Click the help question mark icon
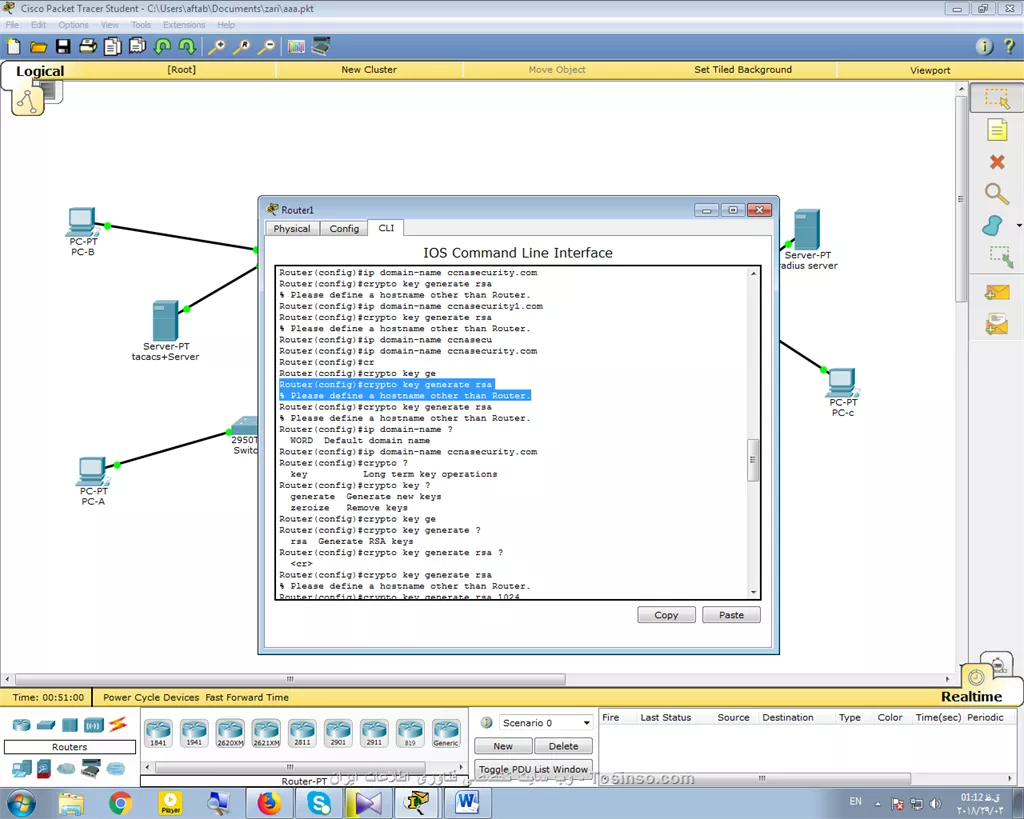 pos(1008,46)
